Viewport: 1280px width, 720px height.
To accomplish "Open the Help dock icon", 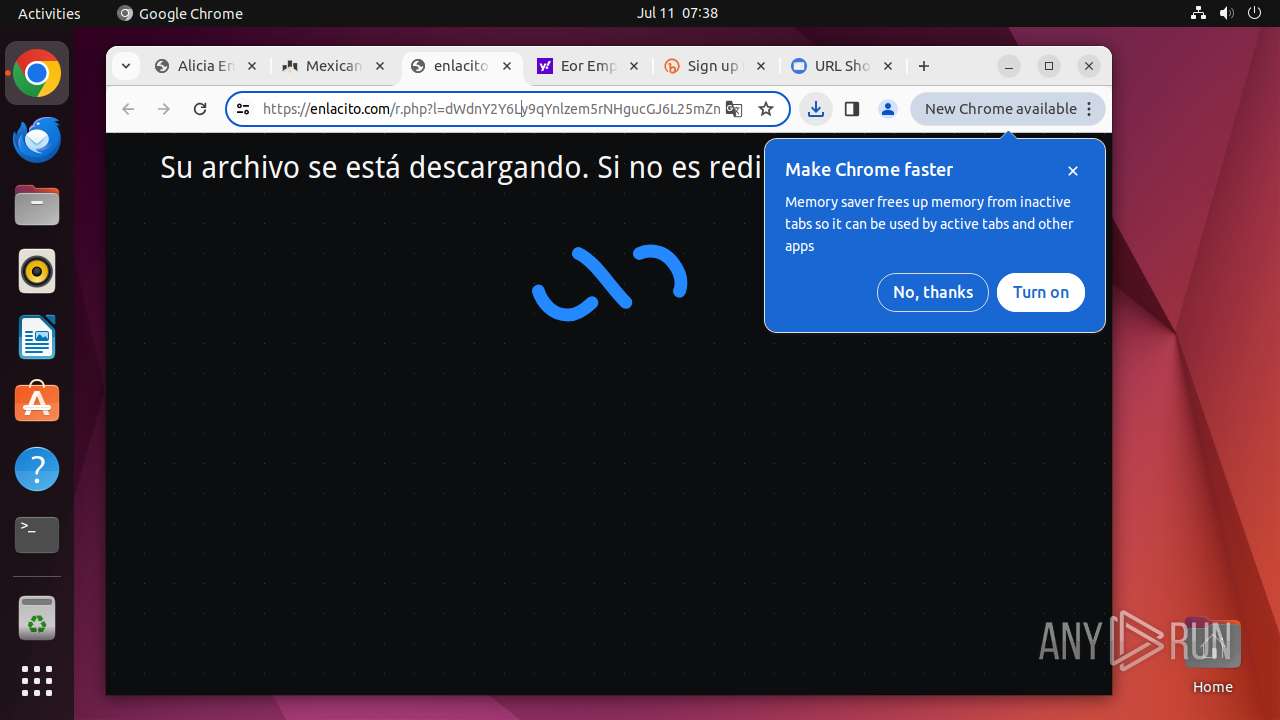I will click(37, 469).
